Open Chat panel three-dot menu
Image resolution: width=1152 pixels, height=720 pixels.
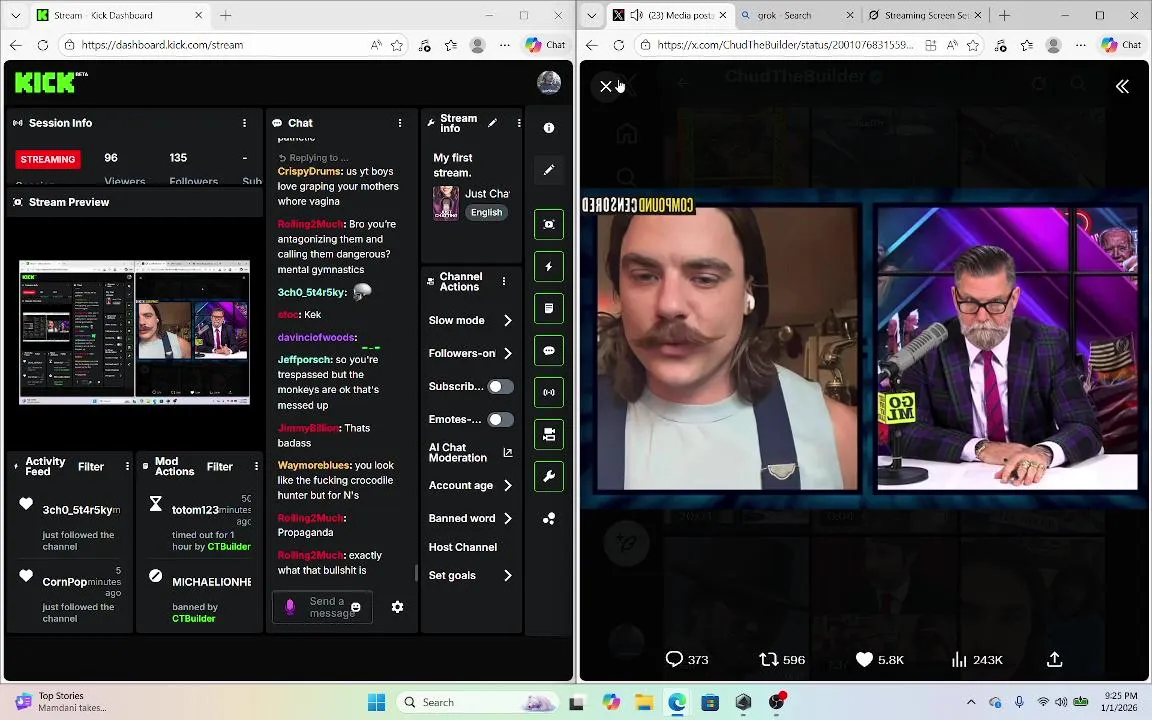[x=400, y=123]
